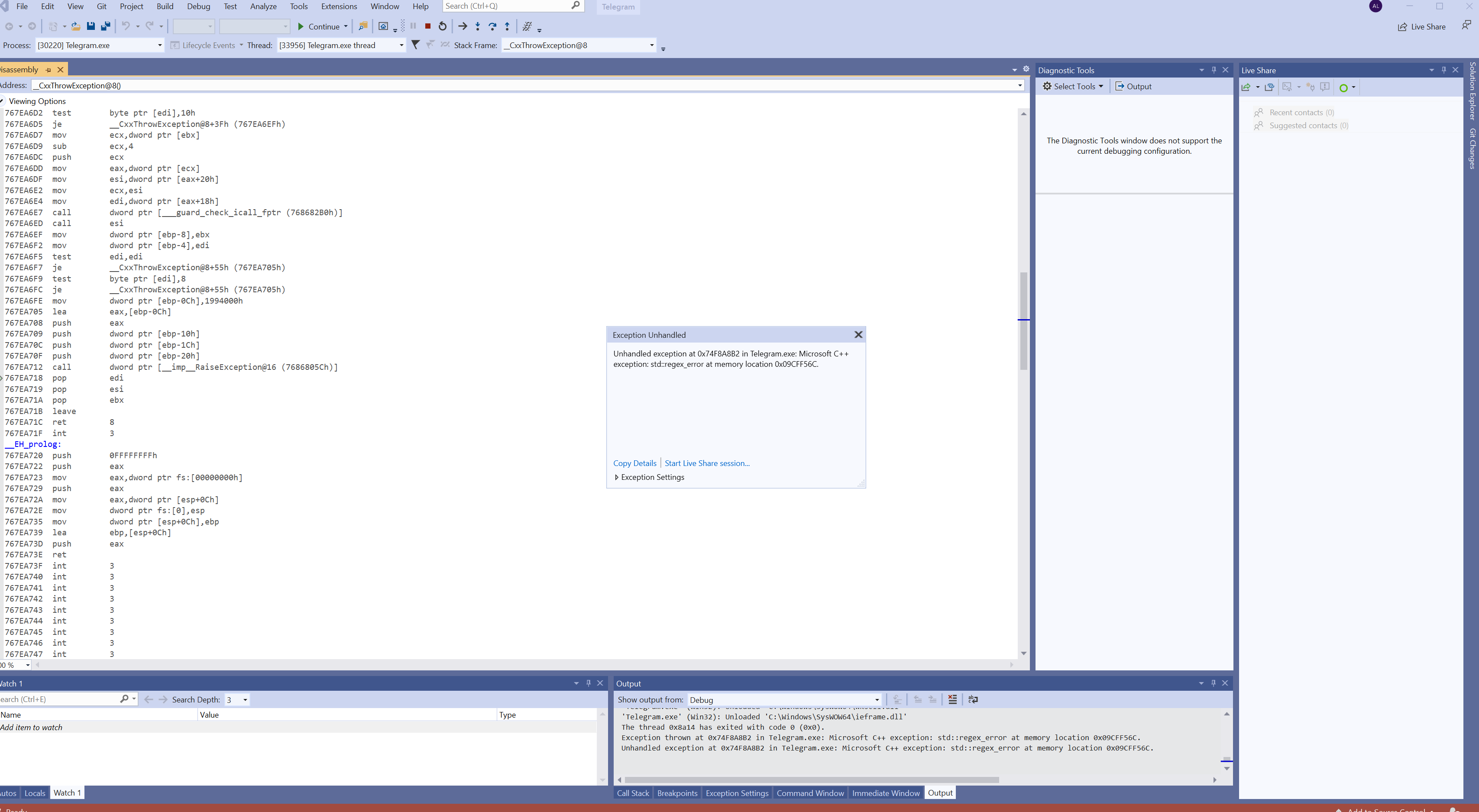
Task: Click the Output pane horizontal scrollbar
Action: [812, 780]
